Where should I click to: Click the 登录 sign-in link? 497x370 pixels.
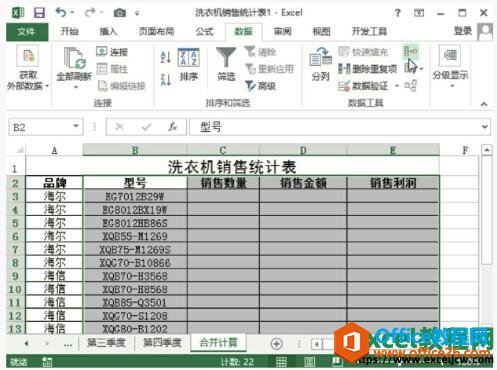click(463, 31)
